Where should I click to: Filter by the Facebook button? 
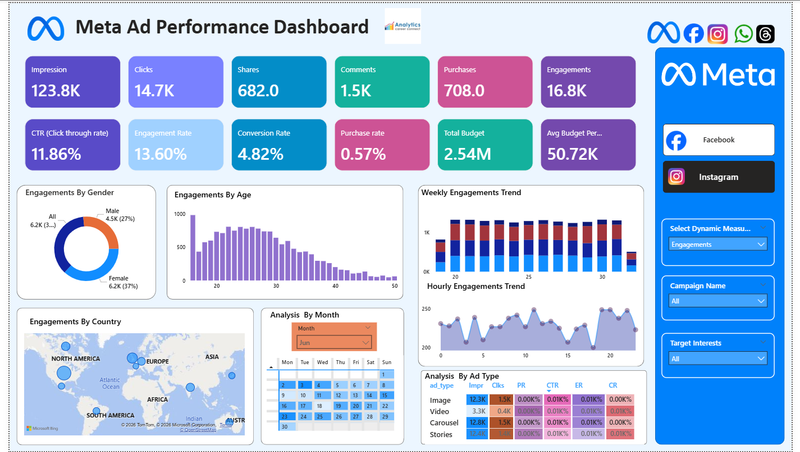tap(718, 140)
